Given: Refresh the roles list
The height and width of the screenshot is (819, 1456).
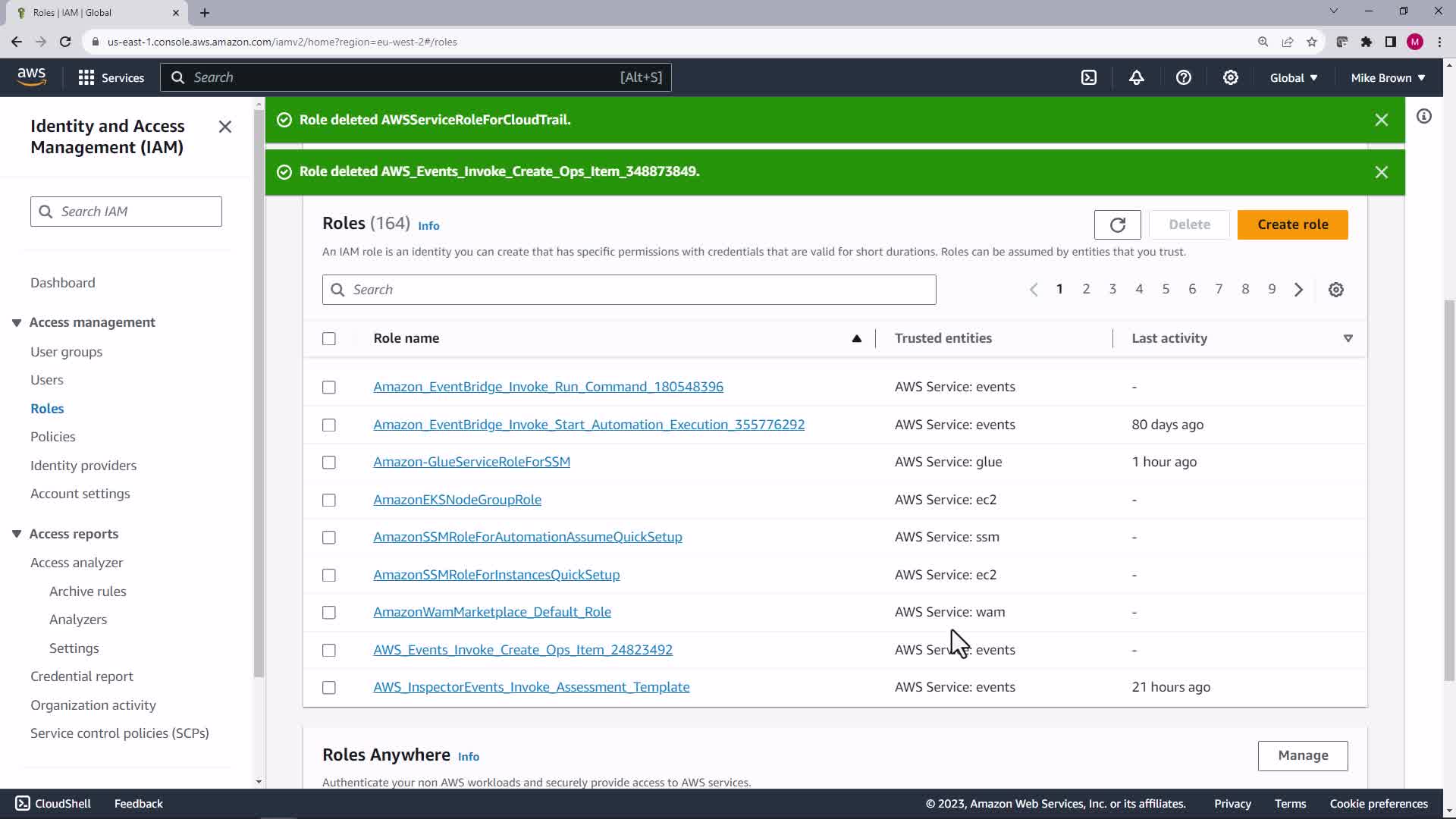Looking at the screenshot, I should [1117, 224].
